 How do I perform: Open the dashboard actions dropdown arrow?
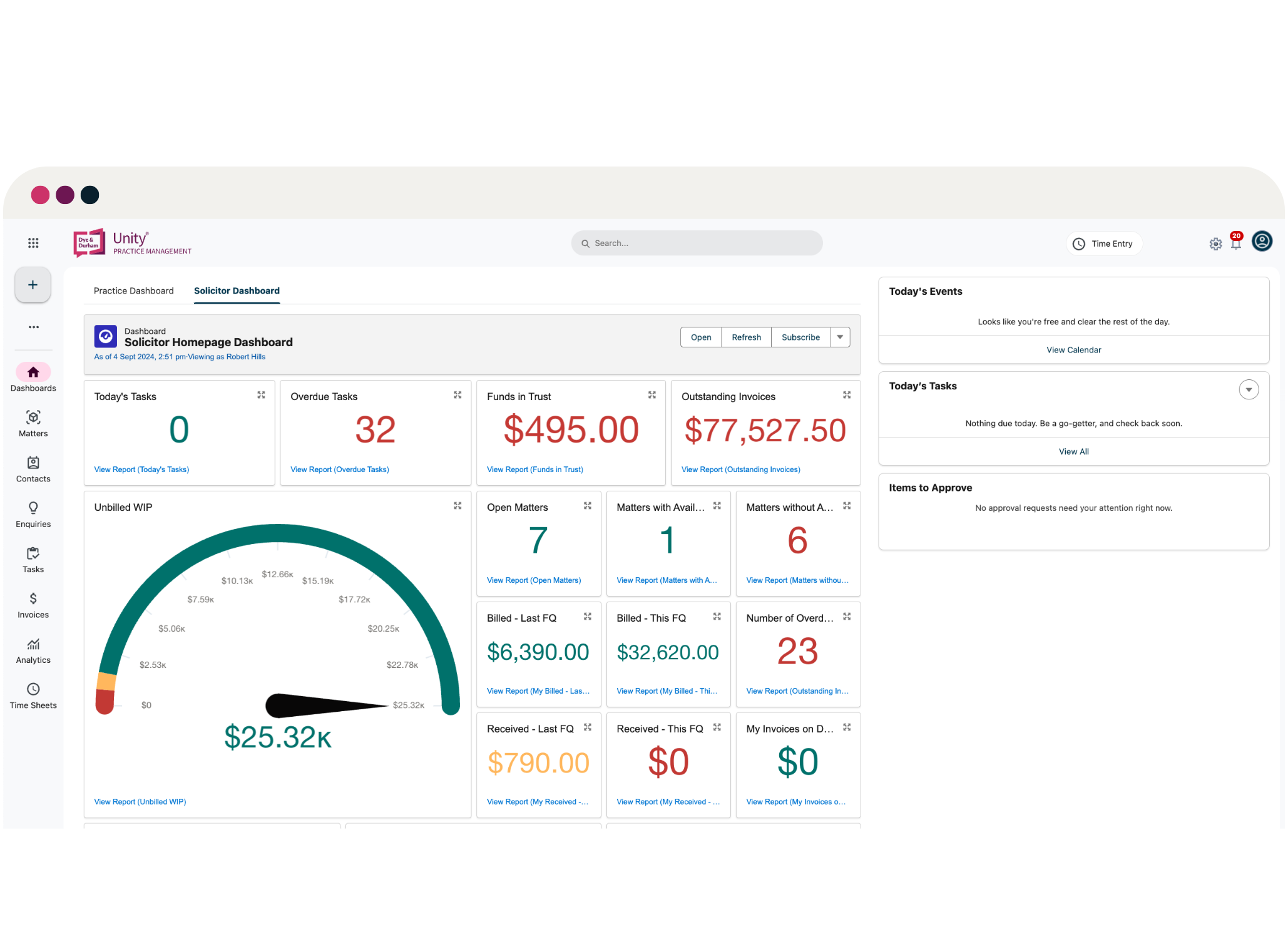840,337
